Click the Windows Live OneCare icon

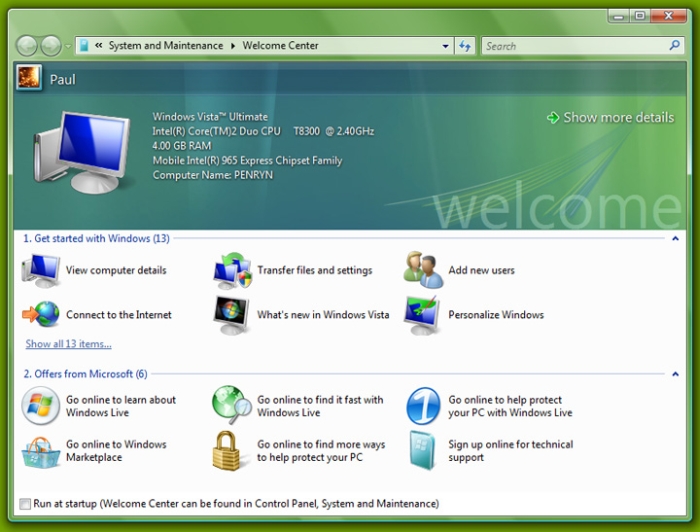(x=423, y=406)
